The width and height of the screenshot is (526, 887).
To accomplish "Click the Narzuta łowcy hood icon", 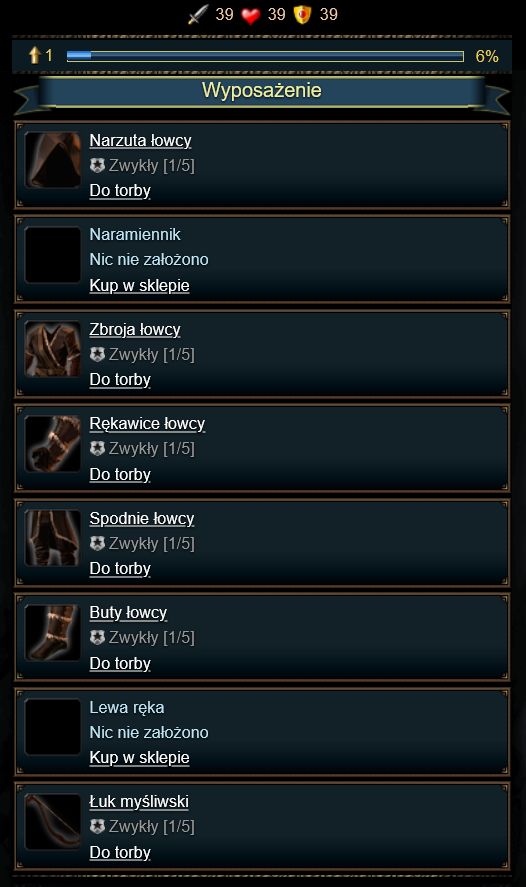I will click(x=53, y=160).
